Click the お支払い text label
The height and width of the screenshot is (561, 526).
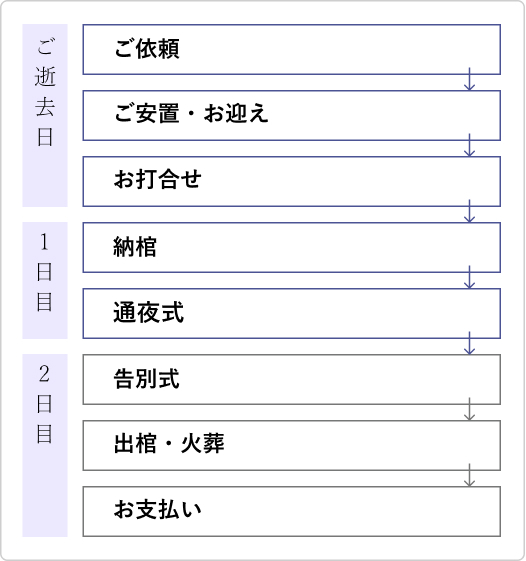point(157,509)
